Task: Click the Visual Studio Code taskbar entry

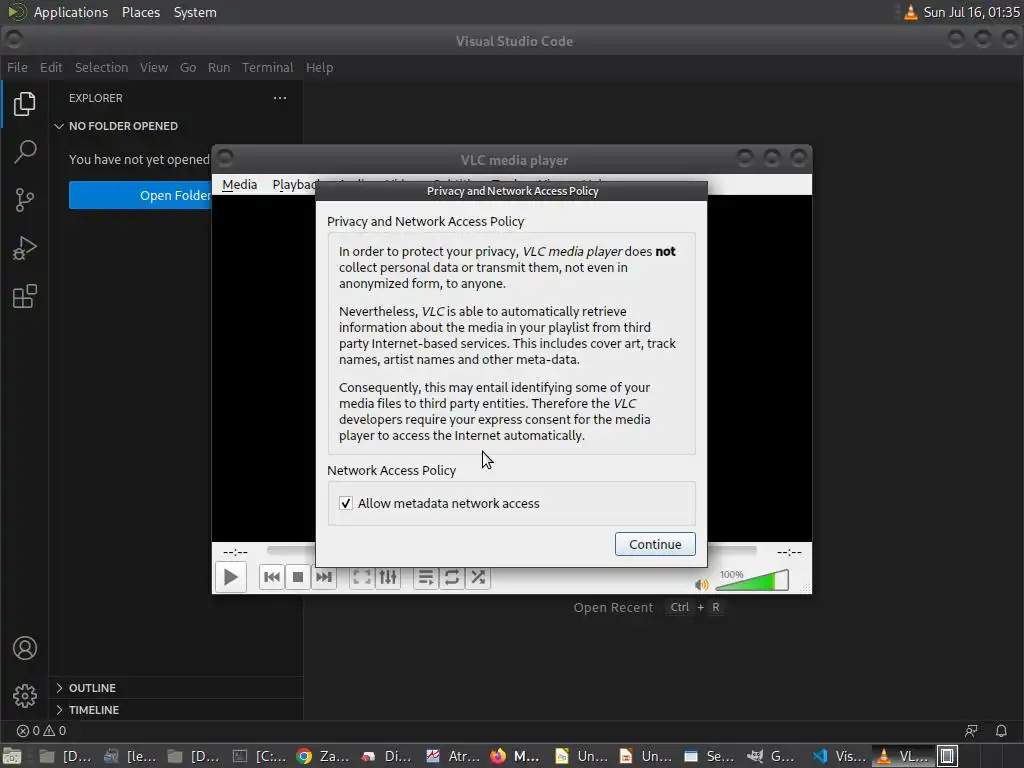Action: [x=841, y=756]
